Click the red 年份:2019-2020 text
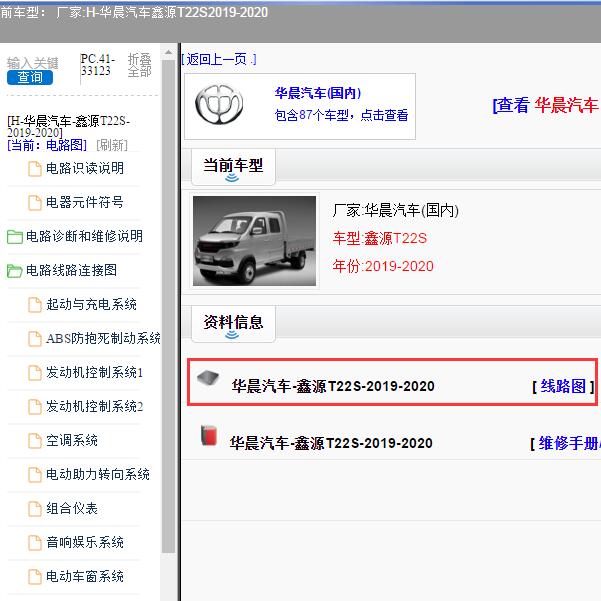601x601 pixels. (x=383, y=266)
